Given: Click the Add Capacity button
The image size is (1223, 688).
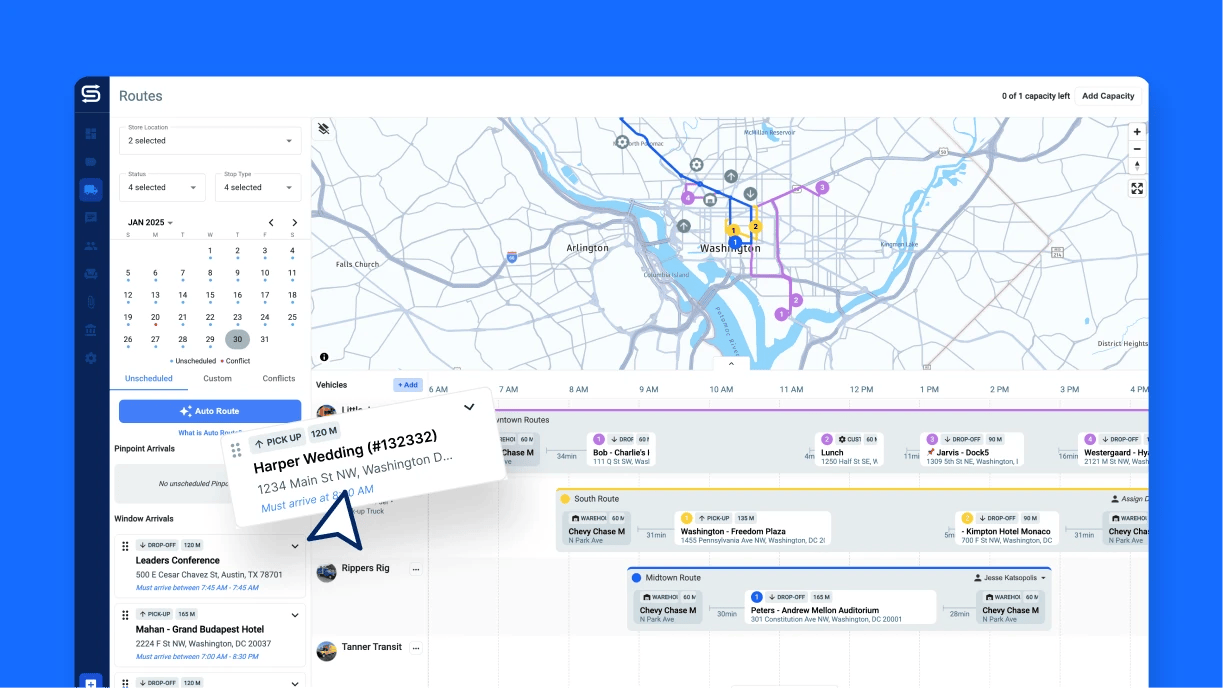Looking at the screenshot, I should [1108, 96].
